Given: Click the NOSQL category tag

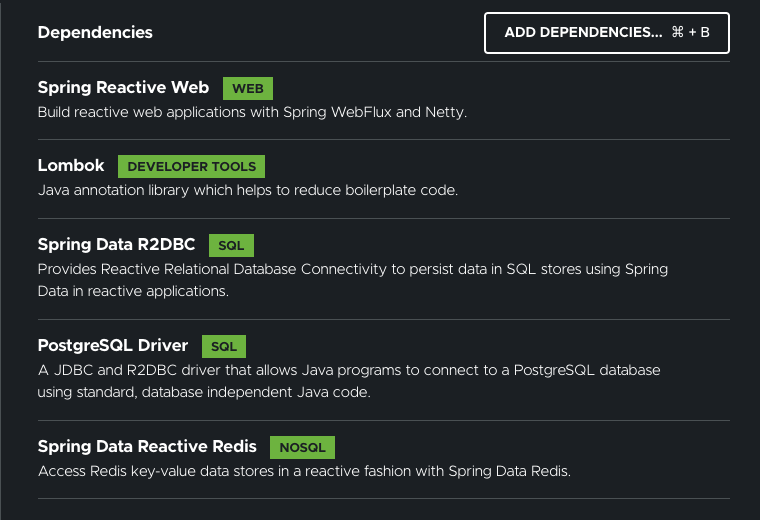Looking at the screenshot, I should pyautogui.click(x=302, y=447).
